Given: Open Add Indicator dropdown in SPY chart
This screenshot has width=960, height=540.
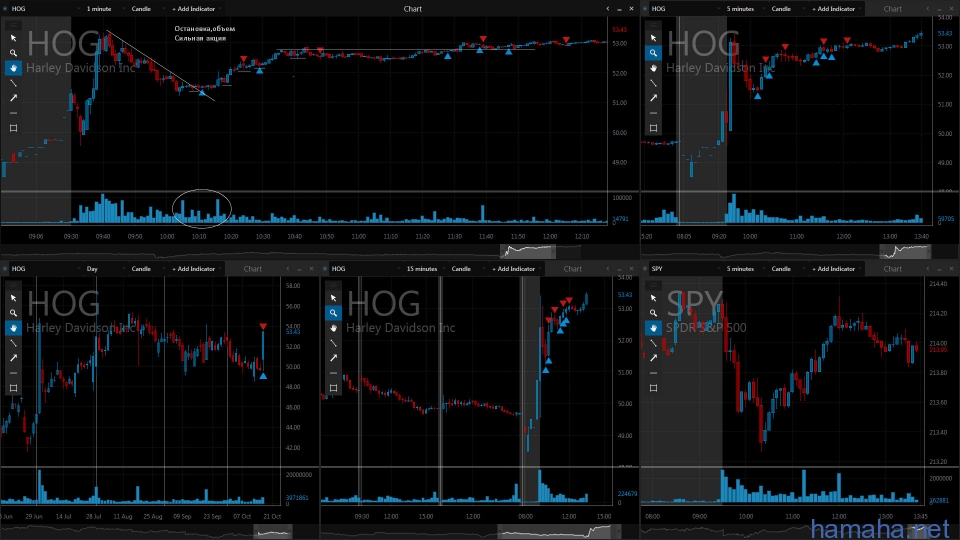Looking at the screenshot, I should 835,269.
